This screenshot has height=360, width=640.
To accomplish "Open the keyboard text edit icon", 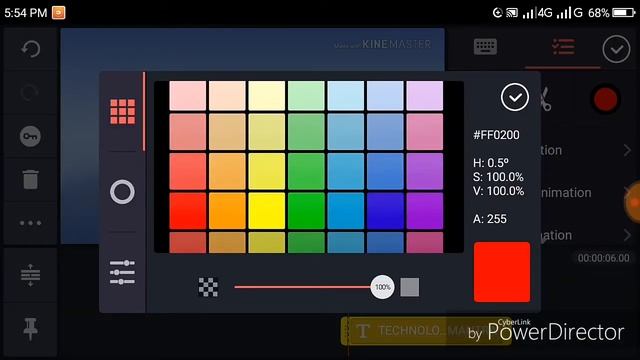I will [485, 47].
